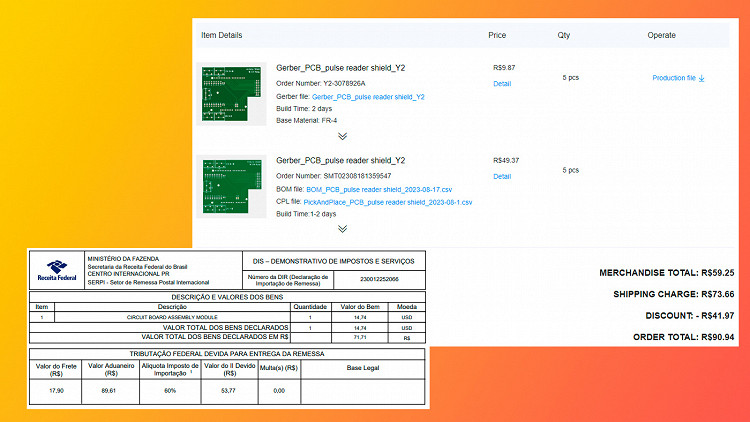Viewport: 750px width, 422px height.
Task: Click the Qty column header
Action: pos(564,35)
